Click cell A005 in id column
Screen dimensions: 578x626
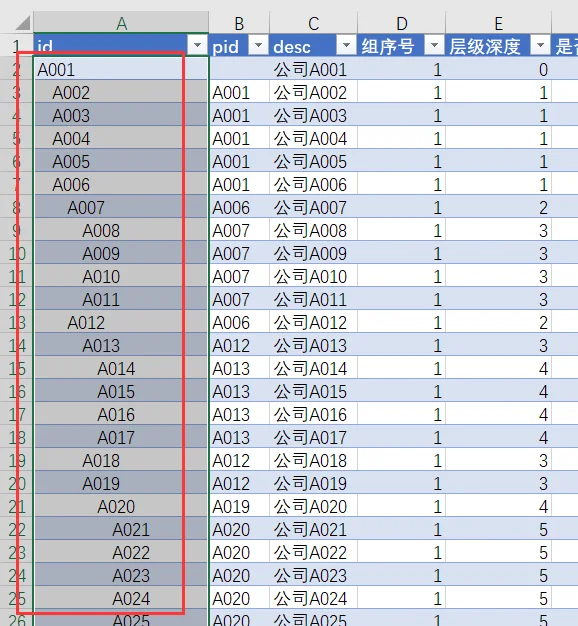[x=121, y=162]
